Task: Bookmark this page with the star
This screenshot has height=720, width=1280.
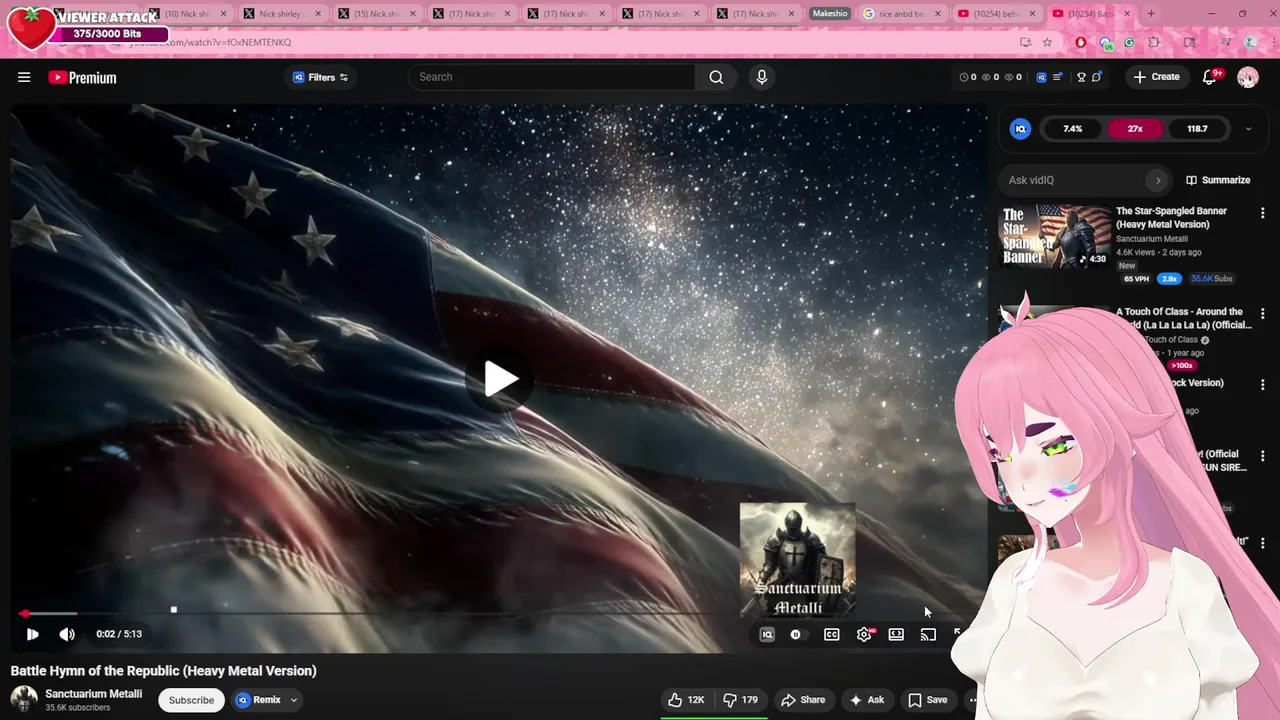Action: coord(1047,42)
